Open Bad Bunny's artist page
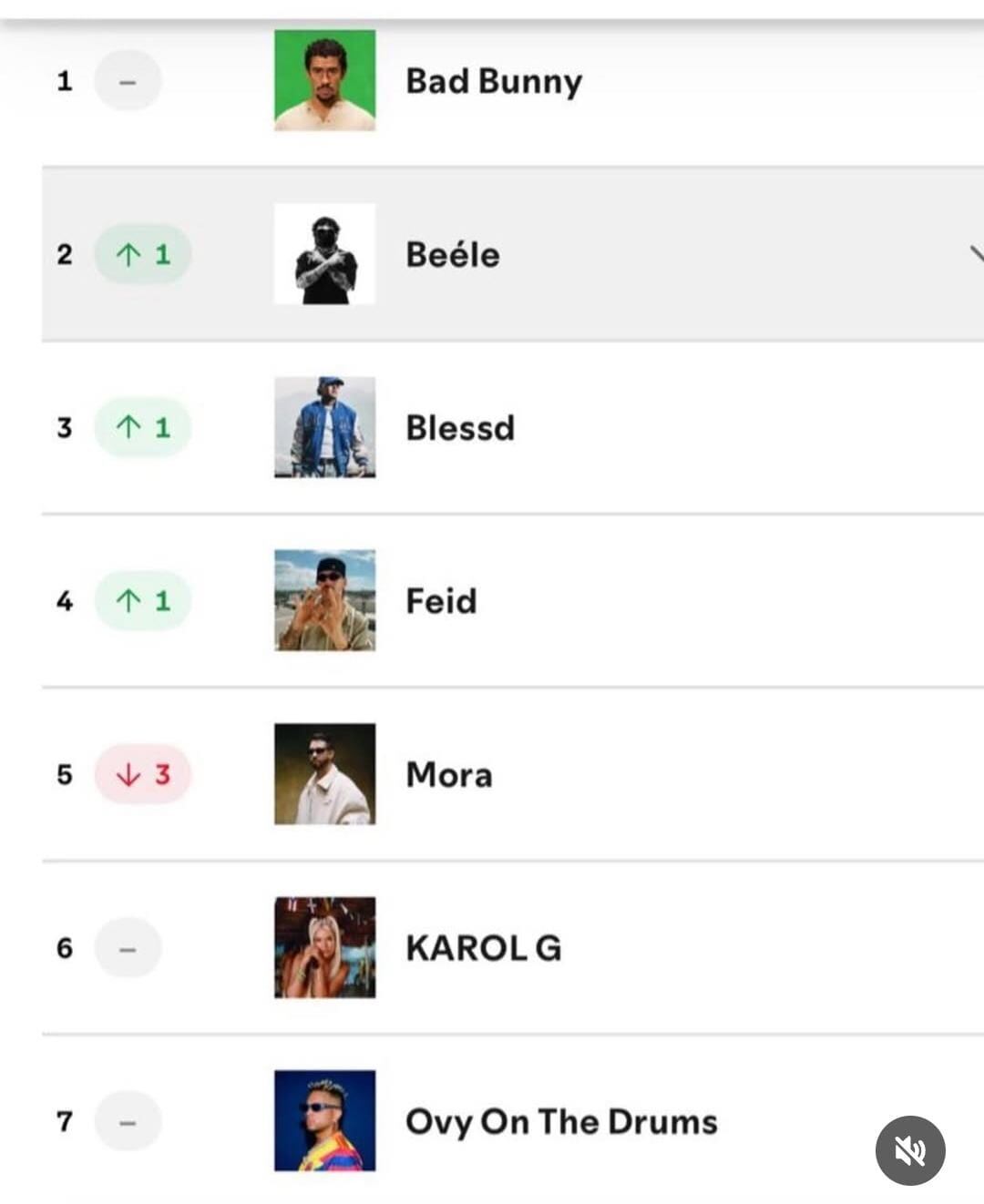The image size is (984, 1204). point(493,81)
